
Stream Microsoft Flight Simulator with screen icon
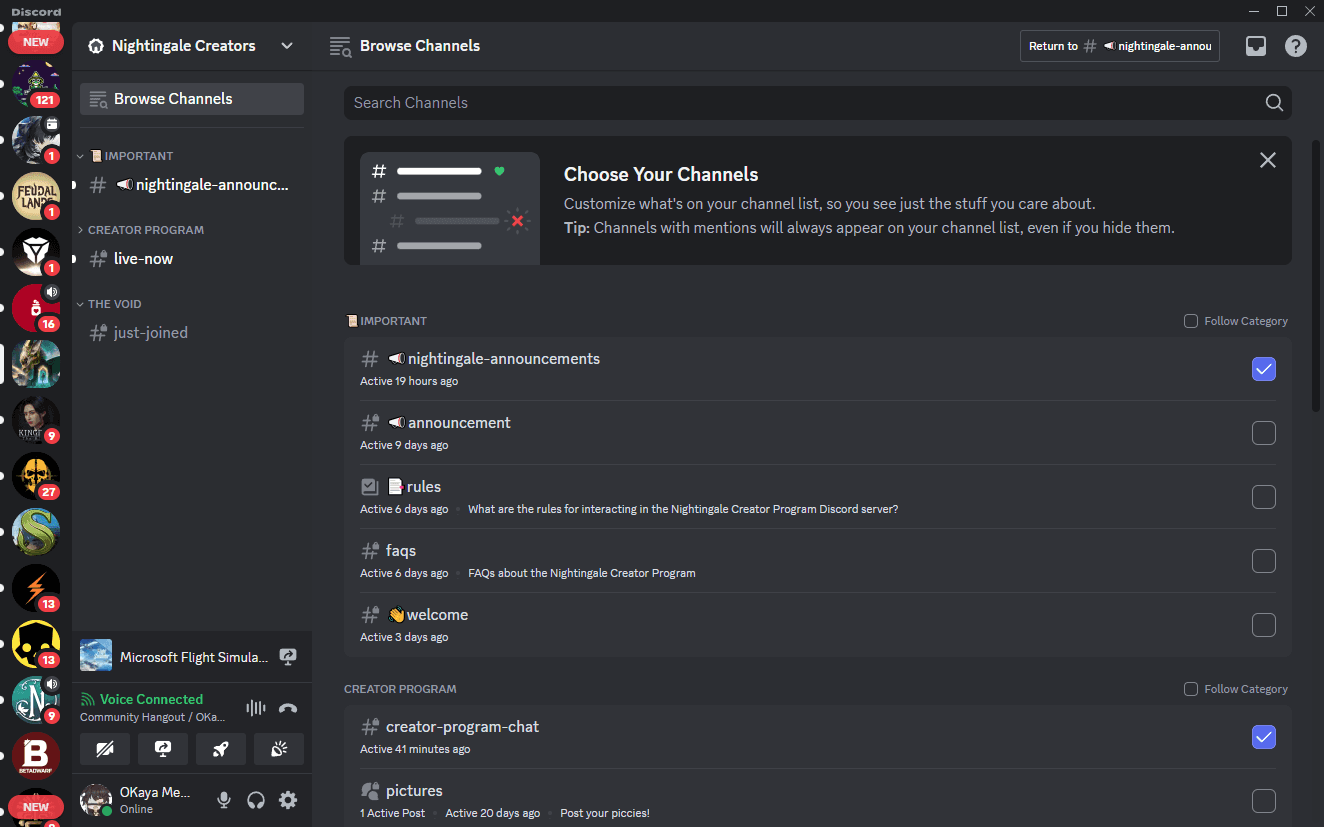(288, 657)
